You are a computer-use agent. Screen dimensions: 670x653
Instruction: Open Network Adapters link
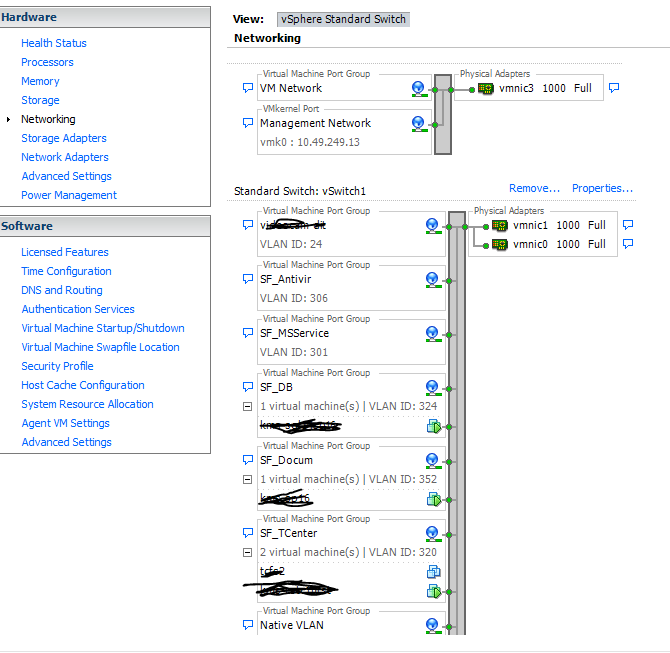point(65,157)
